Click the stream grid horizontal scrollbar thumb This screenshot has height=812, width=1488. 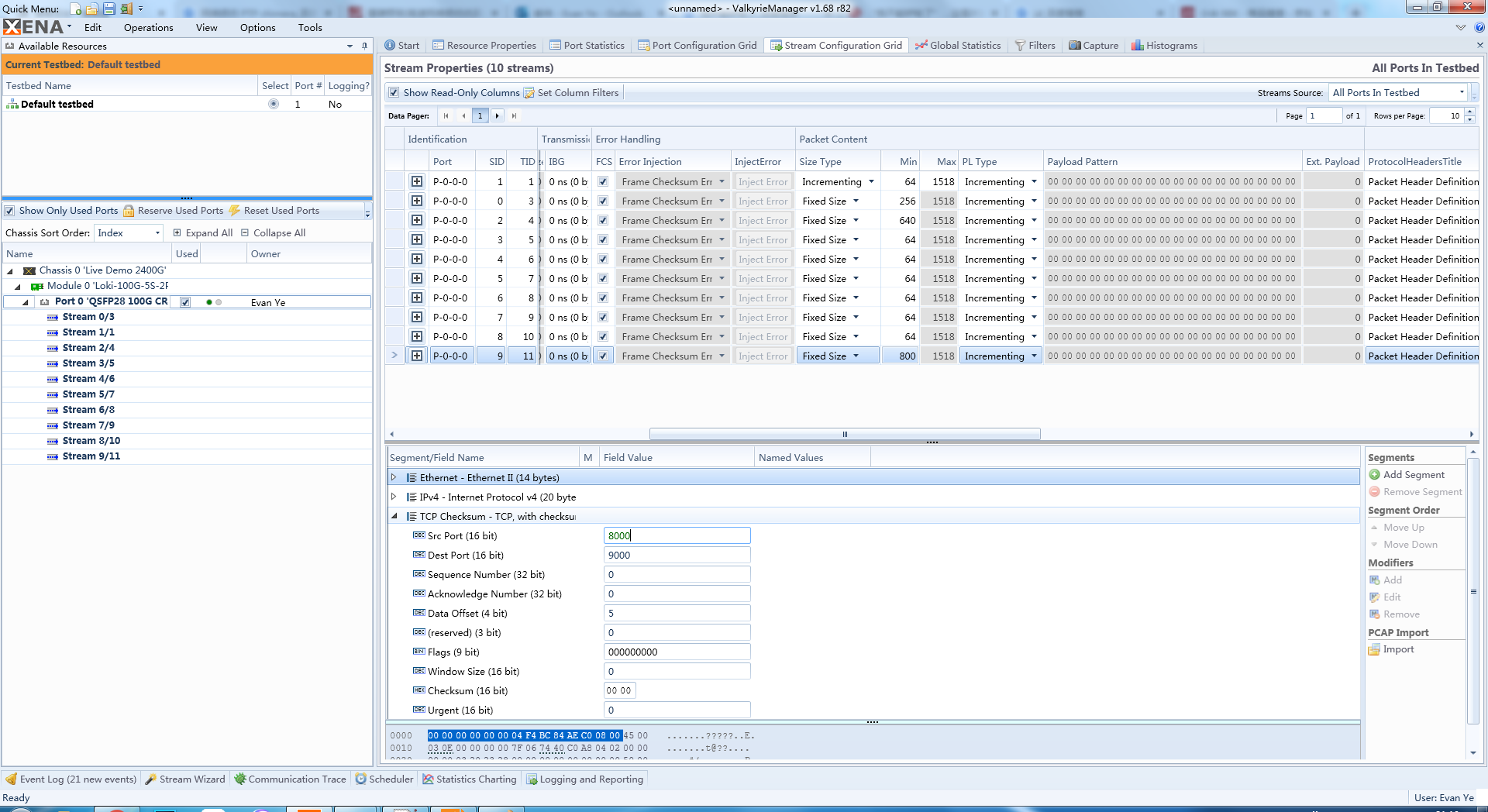845,434
